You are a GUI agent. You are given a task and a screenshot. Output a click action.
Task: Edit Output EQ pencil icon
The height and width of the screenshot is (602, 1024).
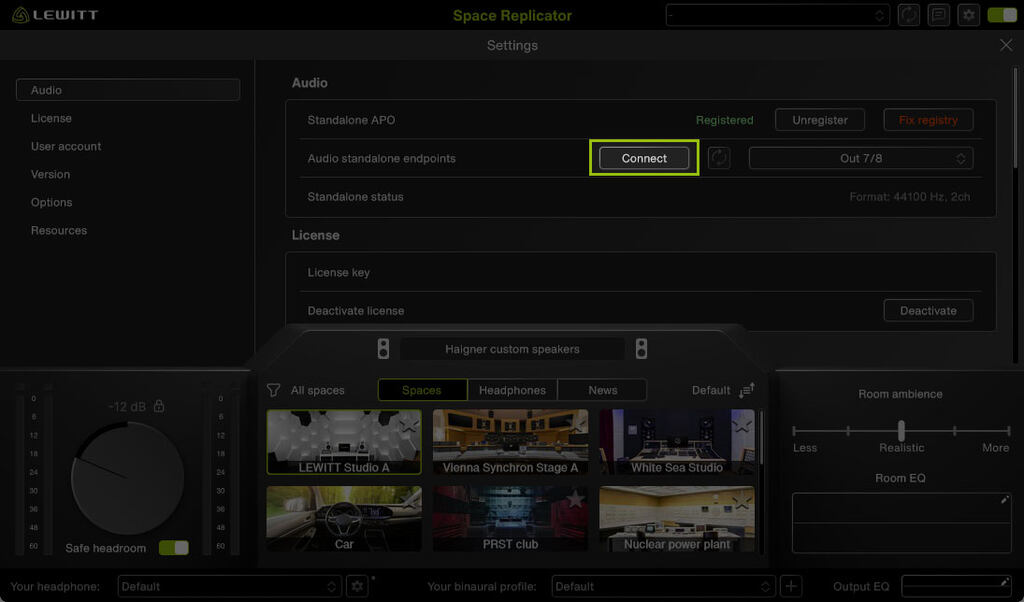point(1004,581)
